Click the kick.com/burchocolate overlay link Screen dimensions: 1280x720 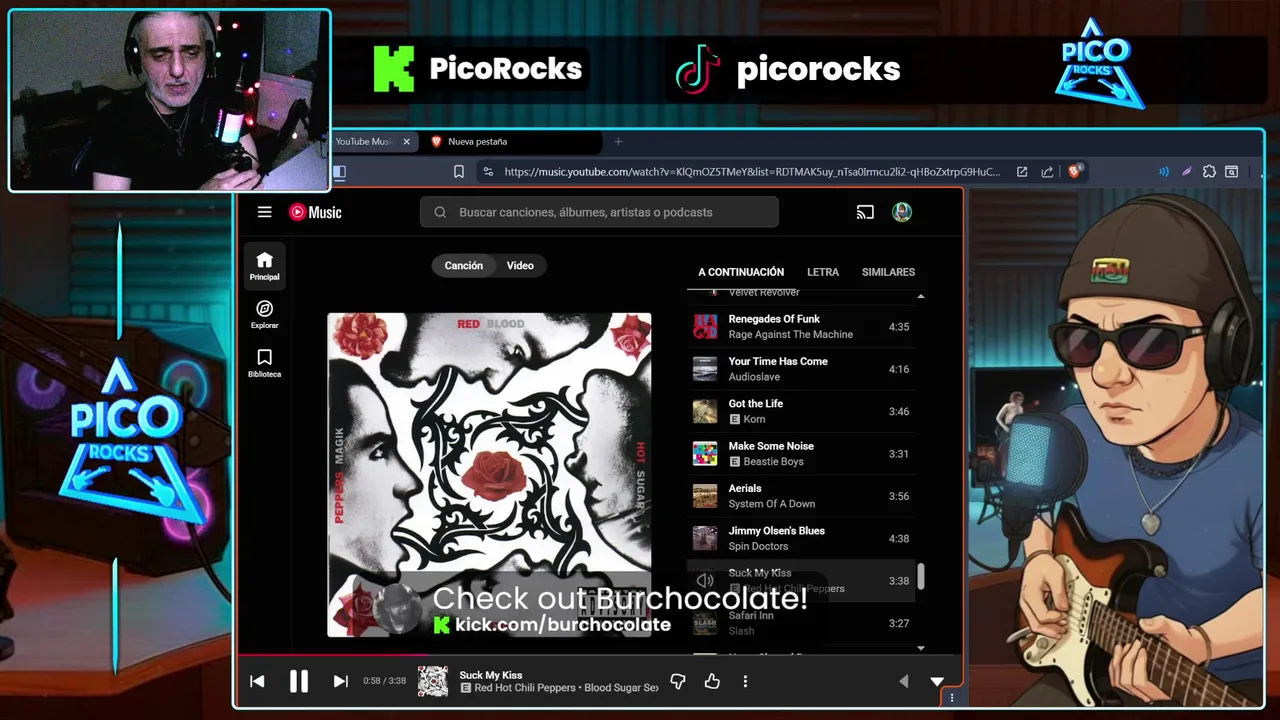coord(563,625)
